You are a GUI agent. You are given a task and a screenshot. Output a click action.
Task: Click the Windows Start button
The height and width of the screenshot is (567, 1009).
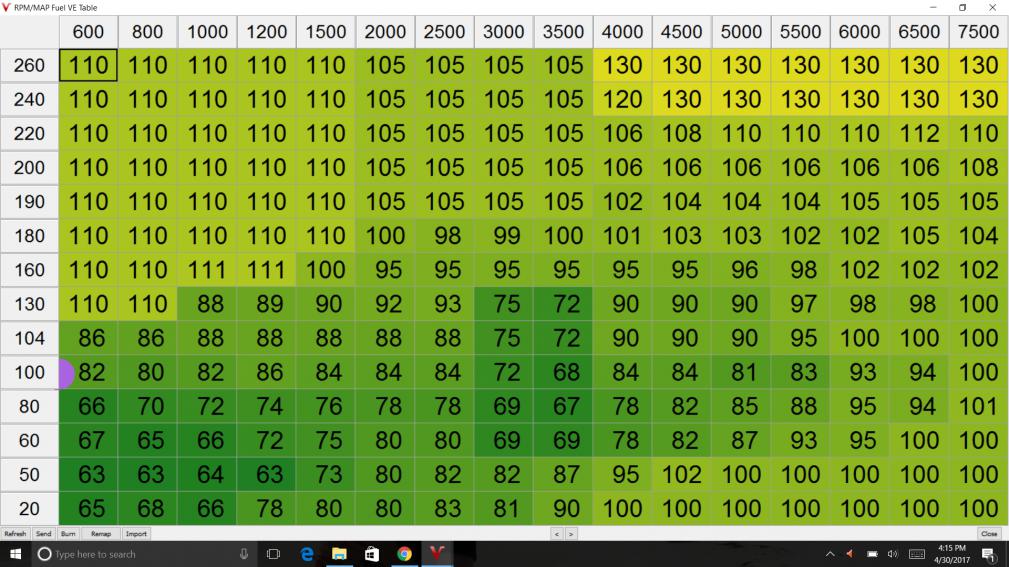click(17, 553)
